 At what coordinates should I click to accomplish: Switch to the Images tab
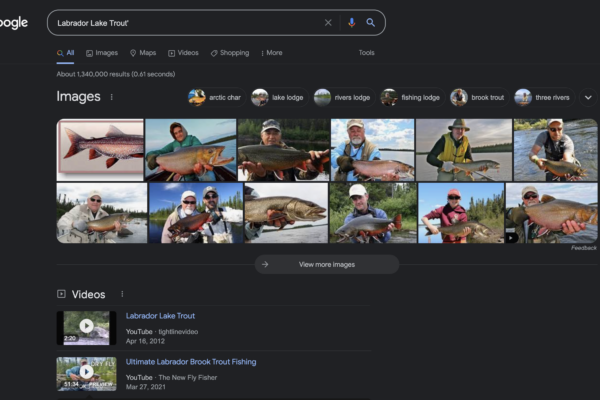pyautogui.click(x=101, y=53)
